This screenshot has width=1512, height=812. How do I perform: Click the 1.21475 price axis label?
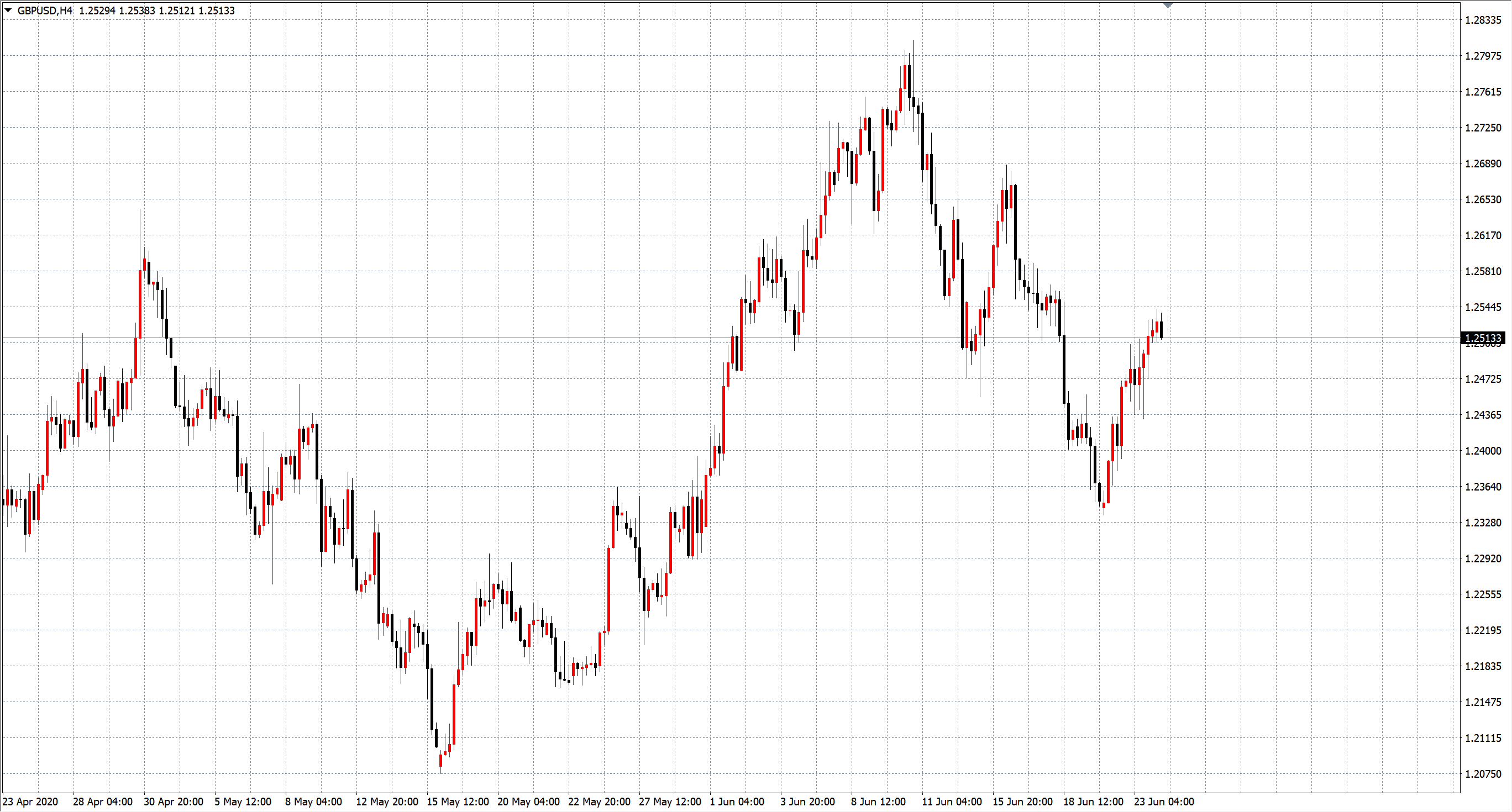point(1483,702)
